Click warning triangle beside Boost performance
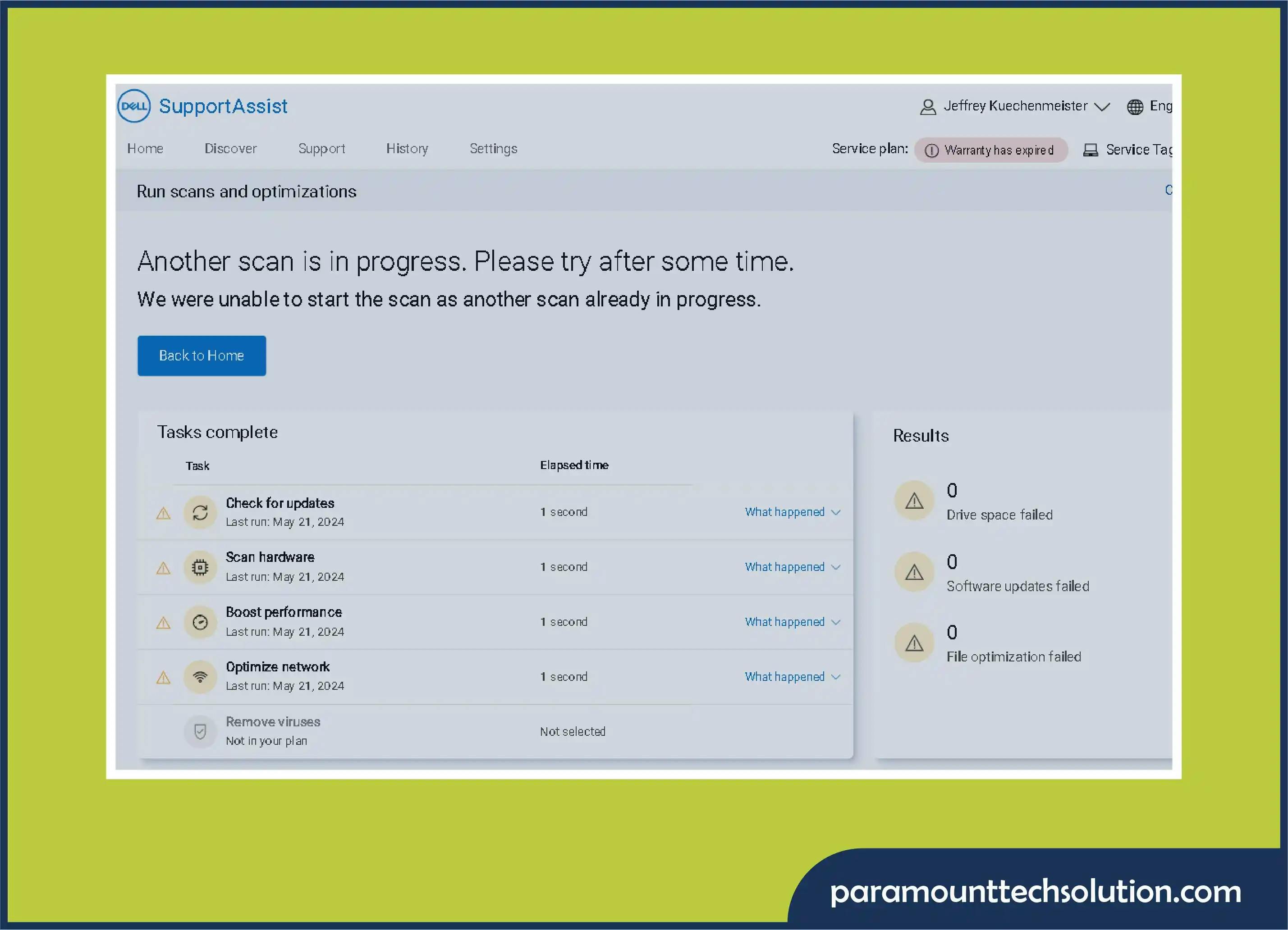 164,624
